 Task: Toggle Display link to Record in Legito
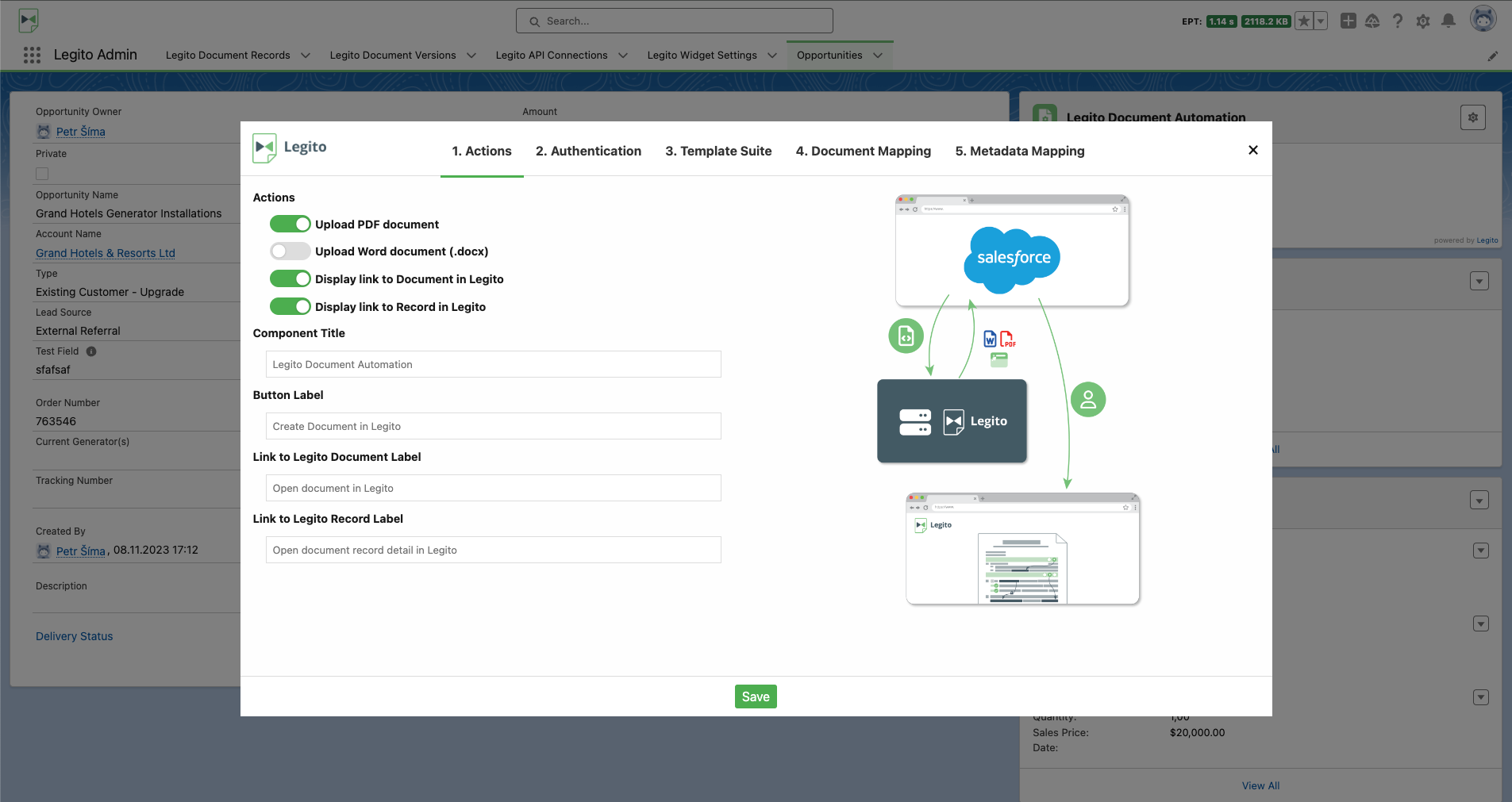(290, 306)
